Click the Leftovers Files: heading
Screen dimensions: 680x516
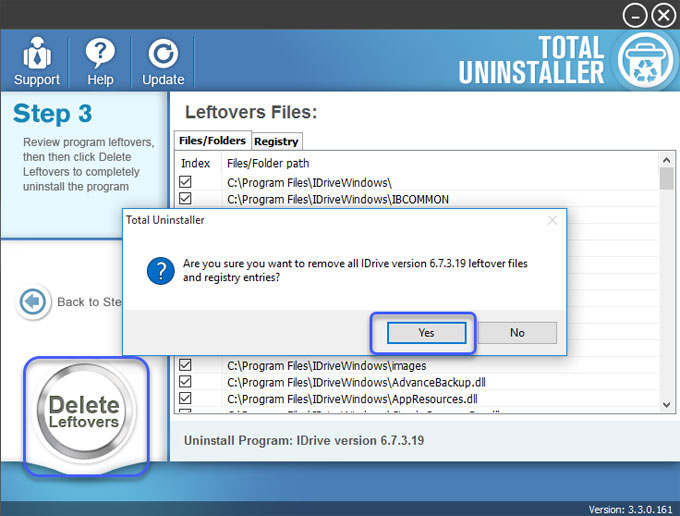pos(251,112)
